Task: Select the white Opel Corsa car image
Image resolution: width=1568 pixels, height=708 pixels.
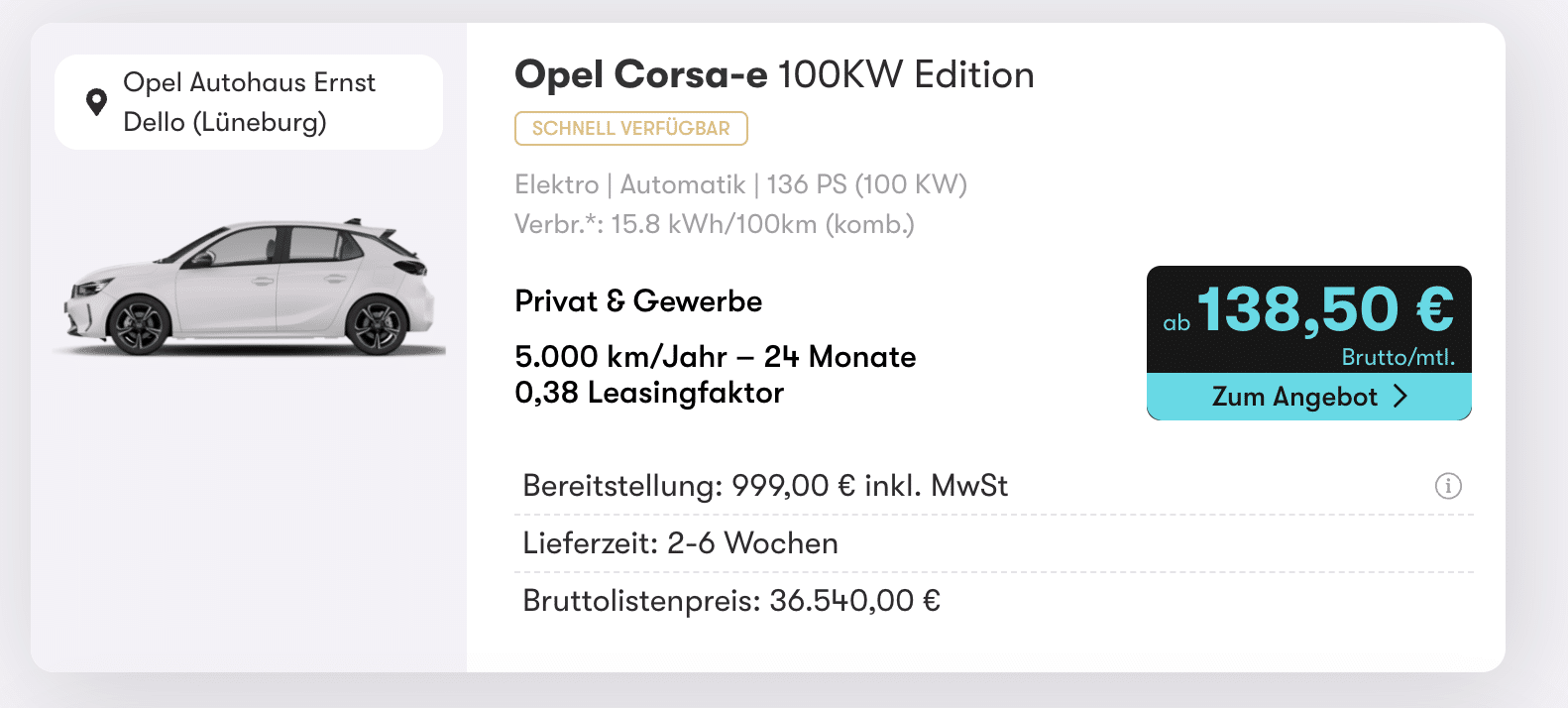Action: tap(250, 288)
